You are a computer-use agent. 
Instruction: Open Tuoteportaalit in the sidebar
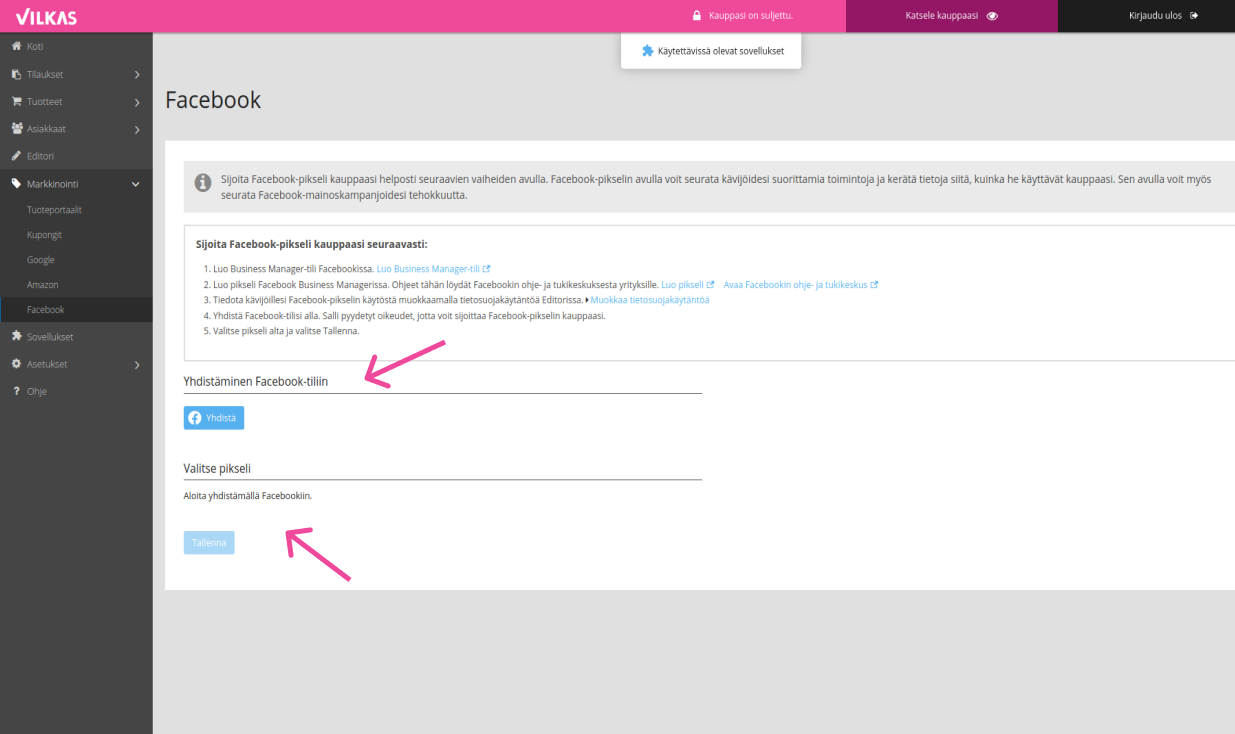[54, 210]
